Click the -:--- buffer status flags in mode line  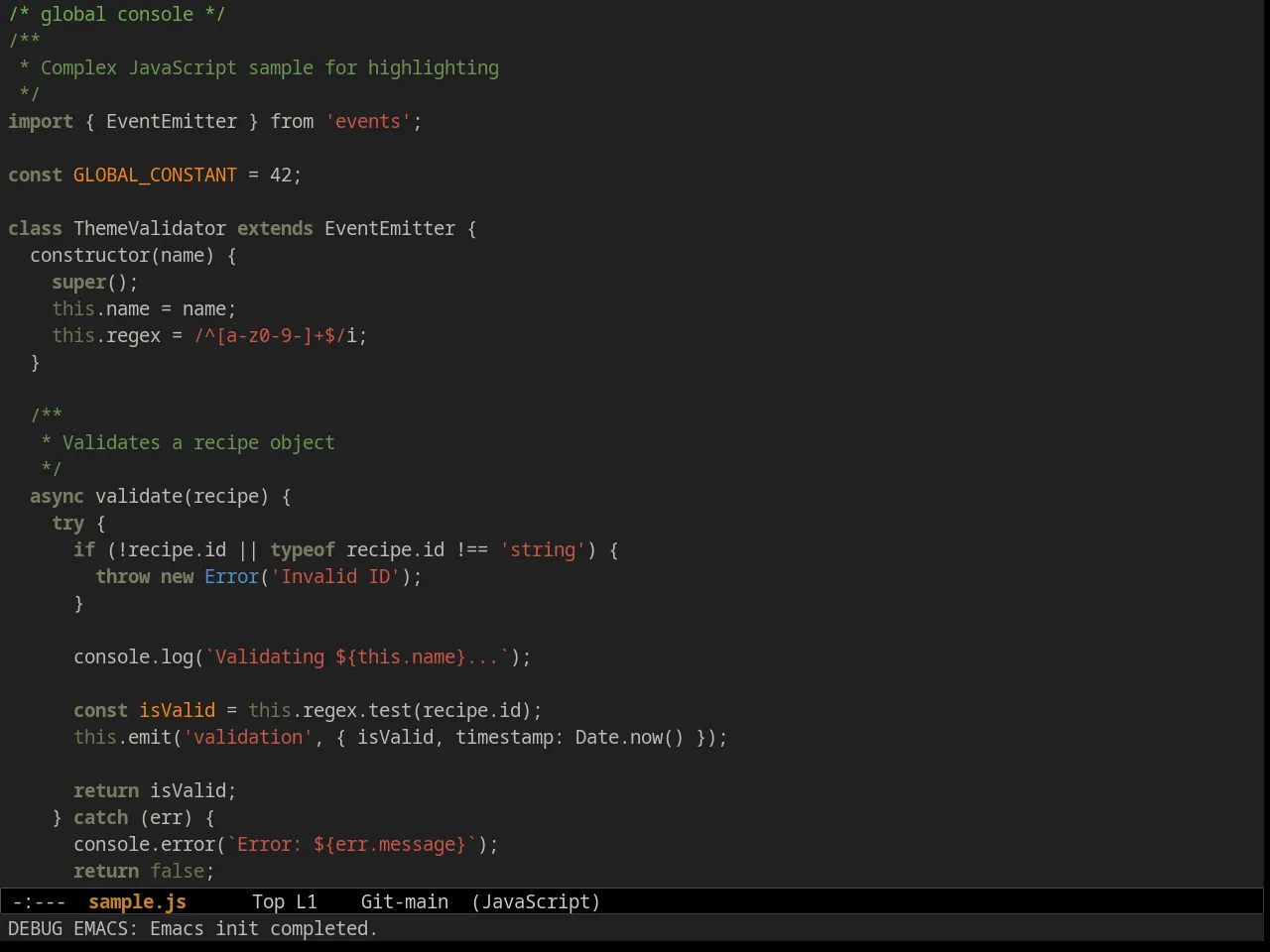40,901
